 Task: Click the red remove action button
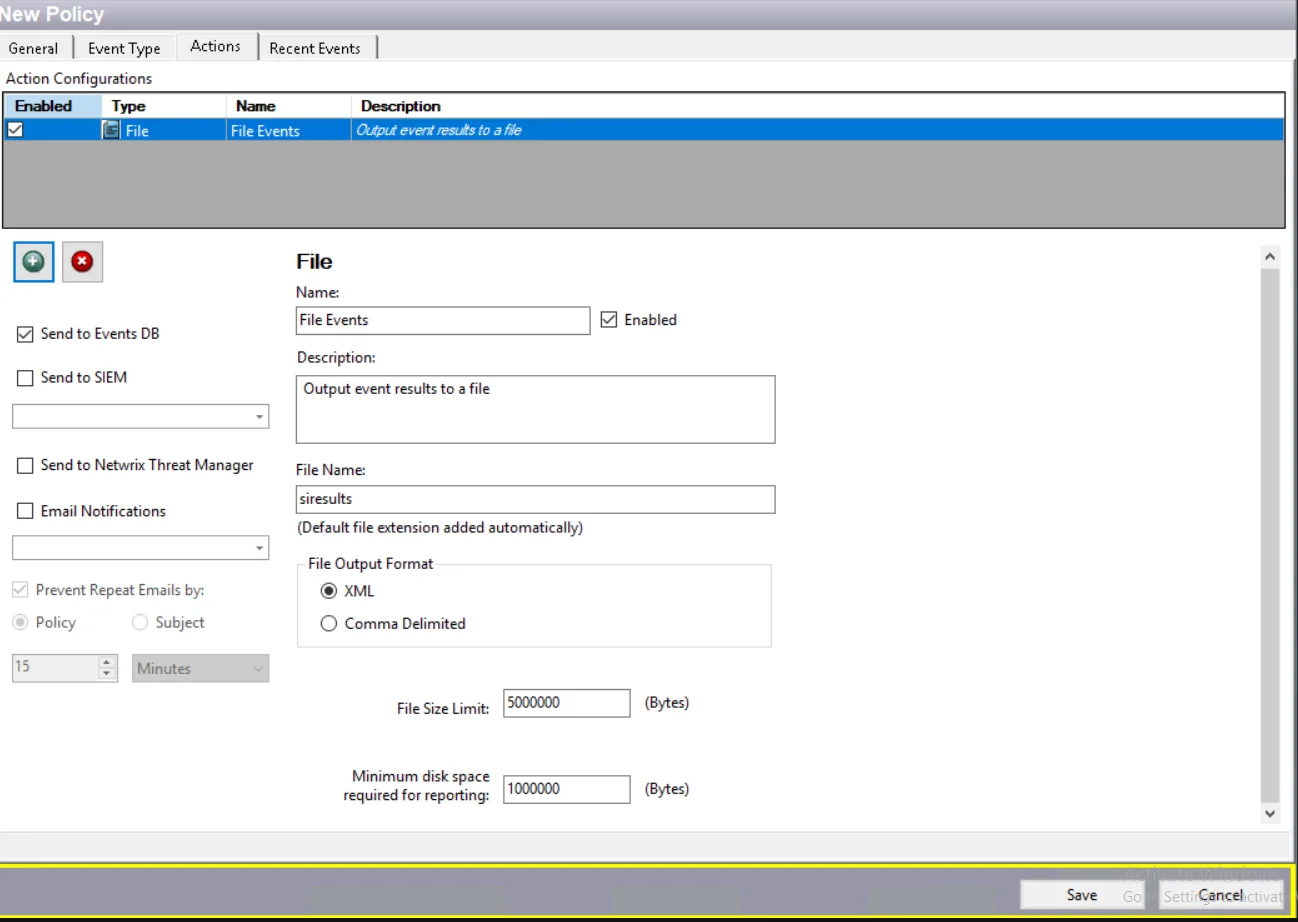(82, 261)
